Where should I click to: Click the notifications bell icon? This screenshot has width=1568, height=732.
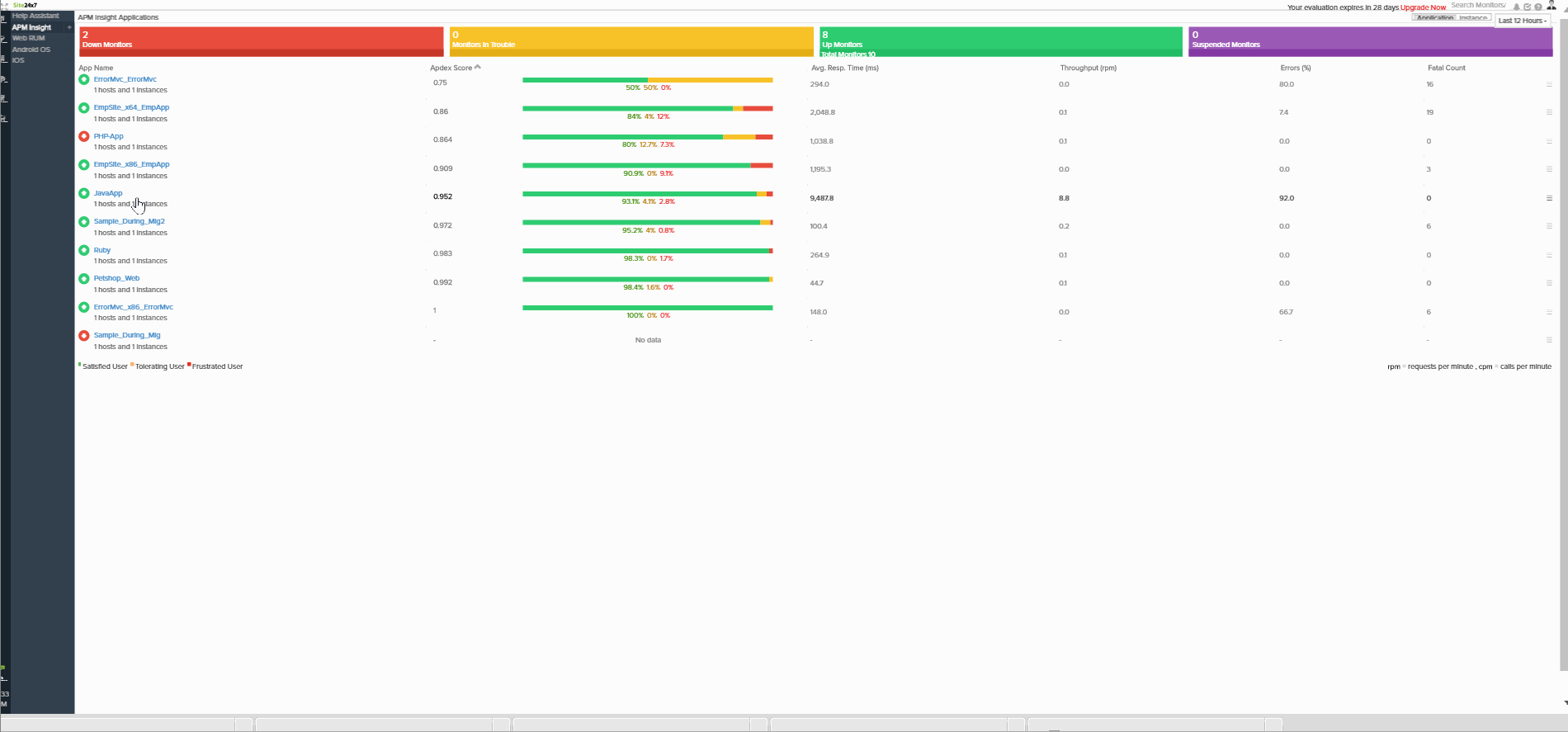tap(1516, 7)
